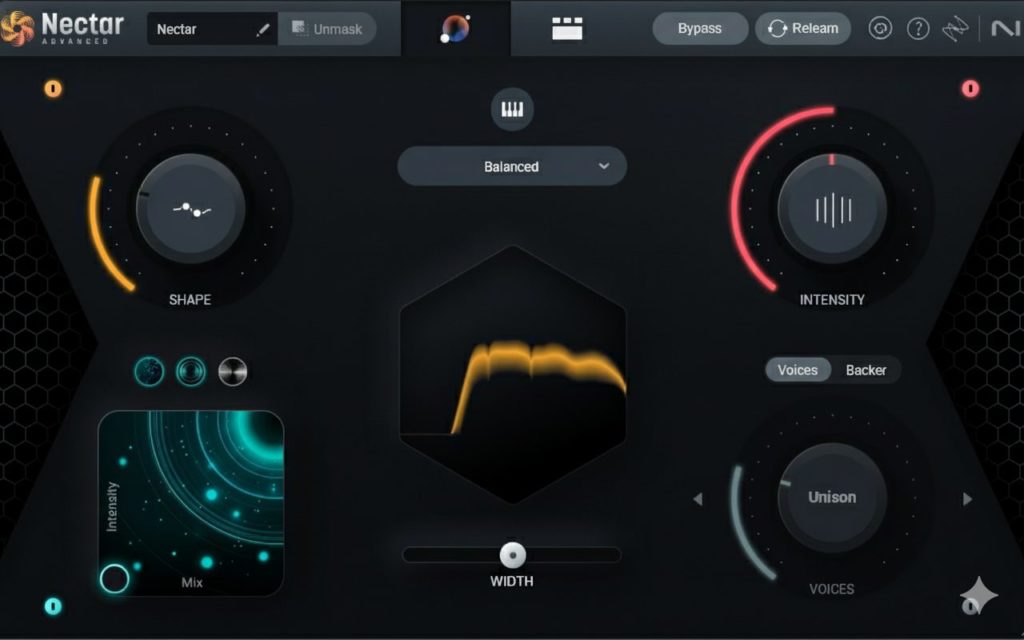
Task: Toggle the orange Shape module power button
Action: coord(53,89)
